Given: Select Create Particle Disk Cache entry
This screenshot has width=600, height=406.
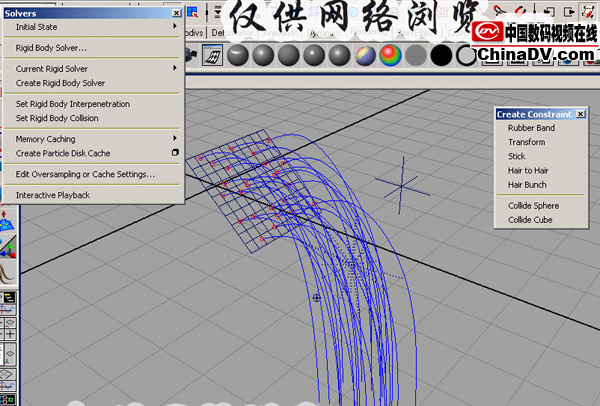Looking at the screenshot, I should (63, 153).
